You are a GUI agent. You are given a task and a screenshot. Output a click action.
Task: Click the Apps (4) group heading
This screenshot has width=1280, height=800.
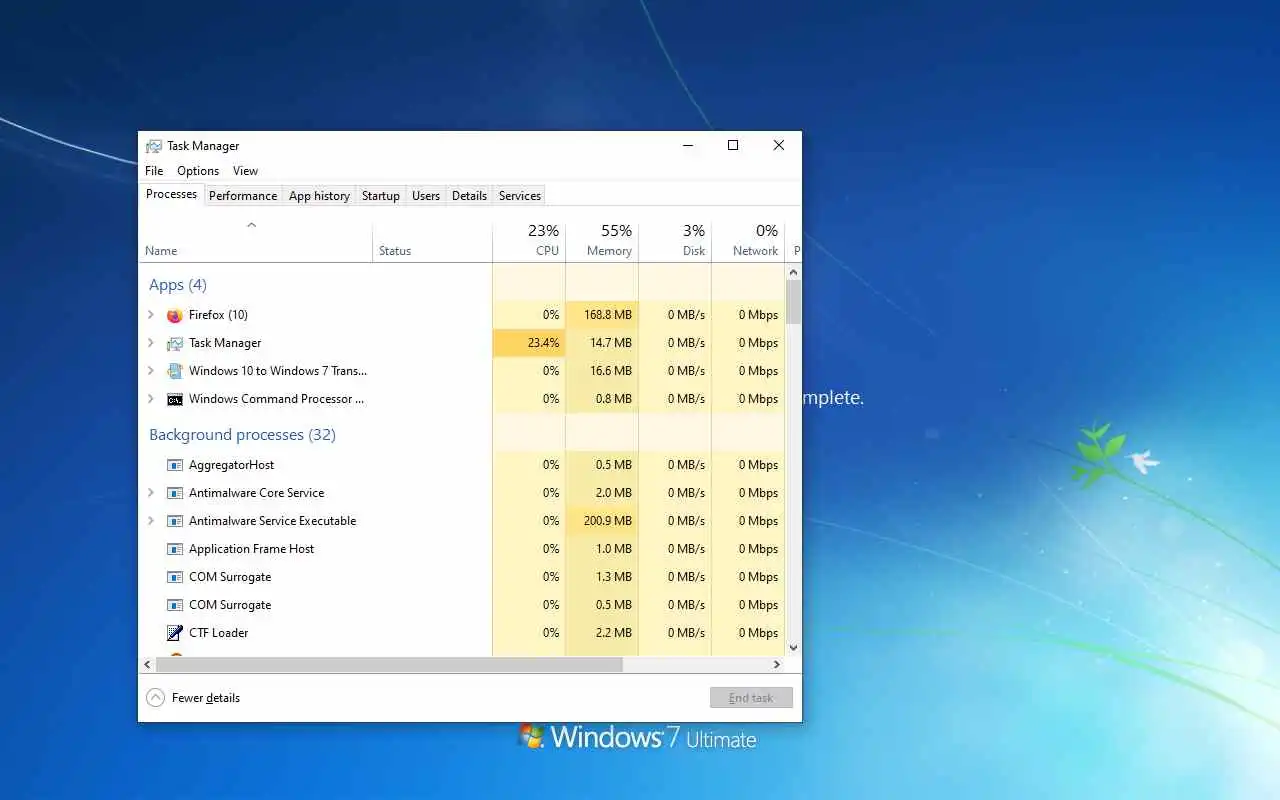point(178,285)
